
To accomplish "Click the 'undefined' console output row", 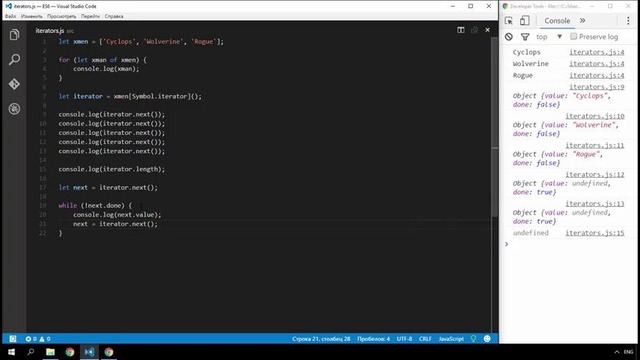I will pos(531,233).
